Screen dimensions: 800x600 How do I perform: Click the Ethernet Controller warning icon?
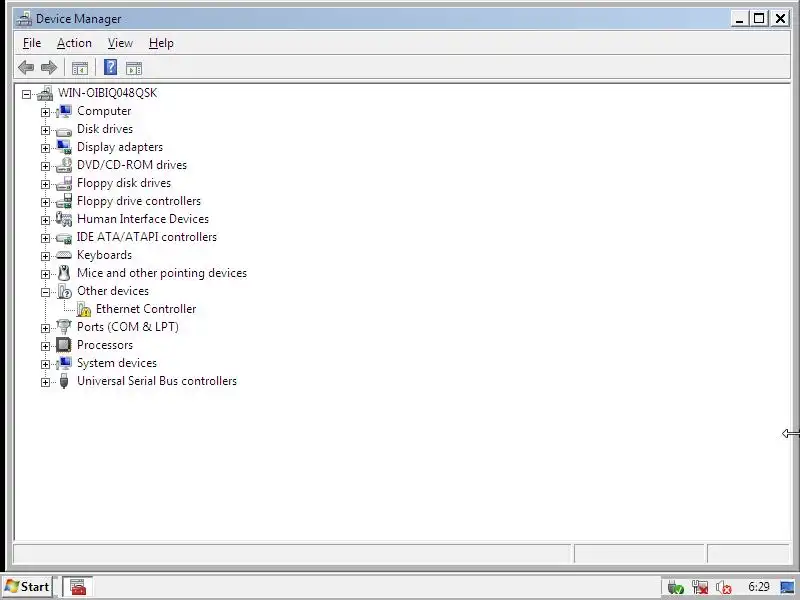[83, 309]
